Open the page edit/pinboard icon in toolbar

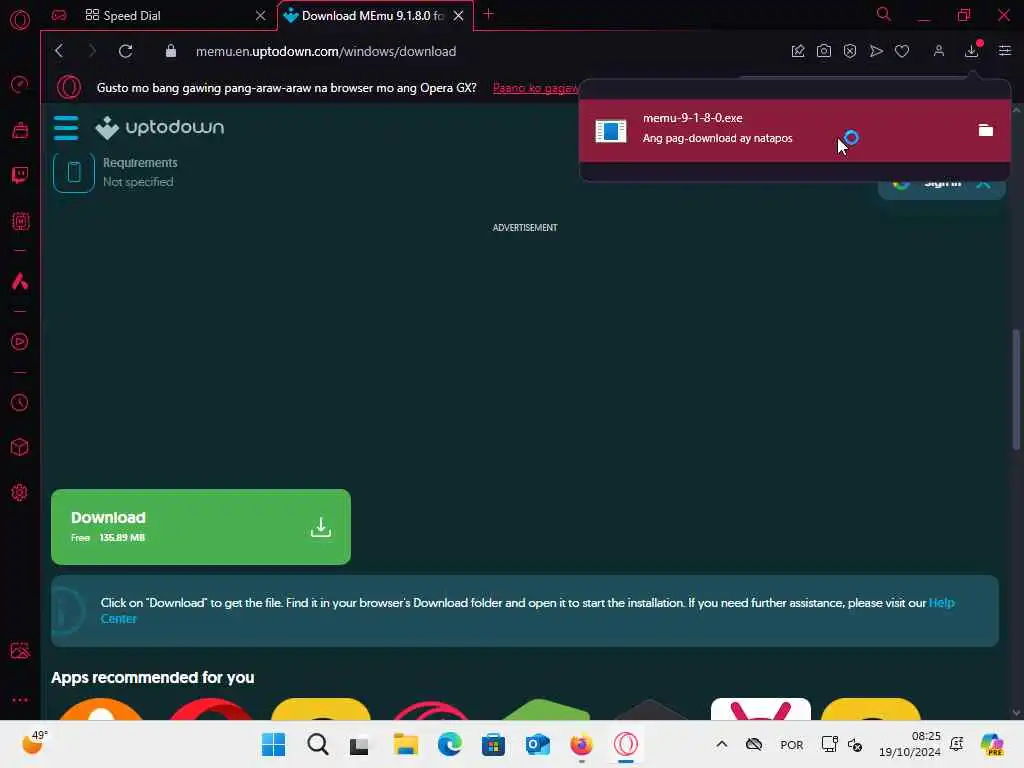pyautogui.click(x=797, y=51)
